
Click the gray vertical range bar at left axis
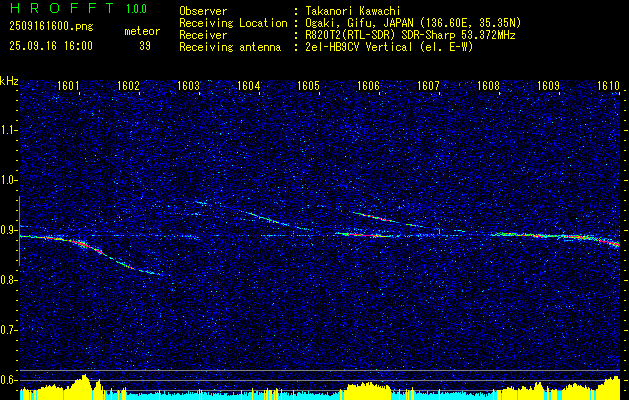coord(19,231)
